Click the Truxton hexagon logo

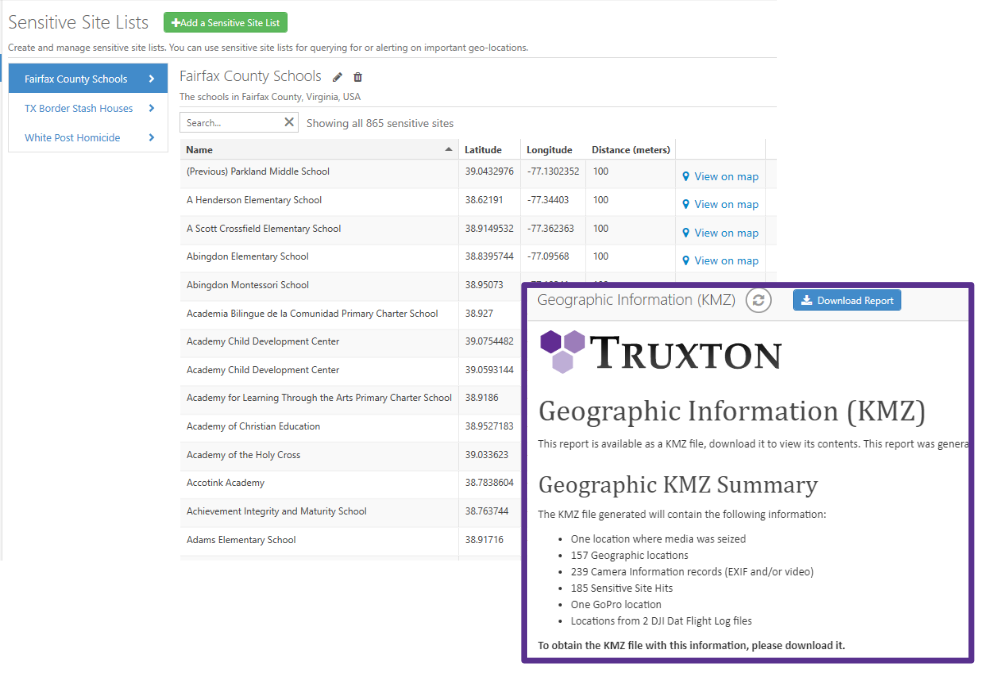tap(562, 351)
